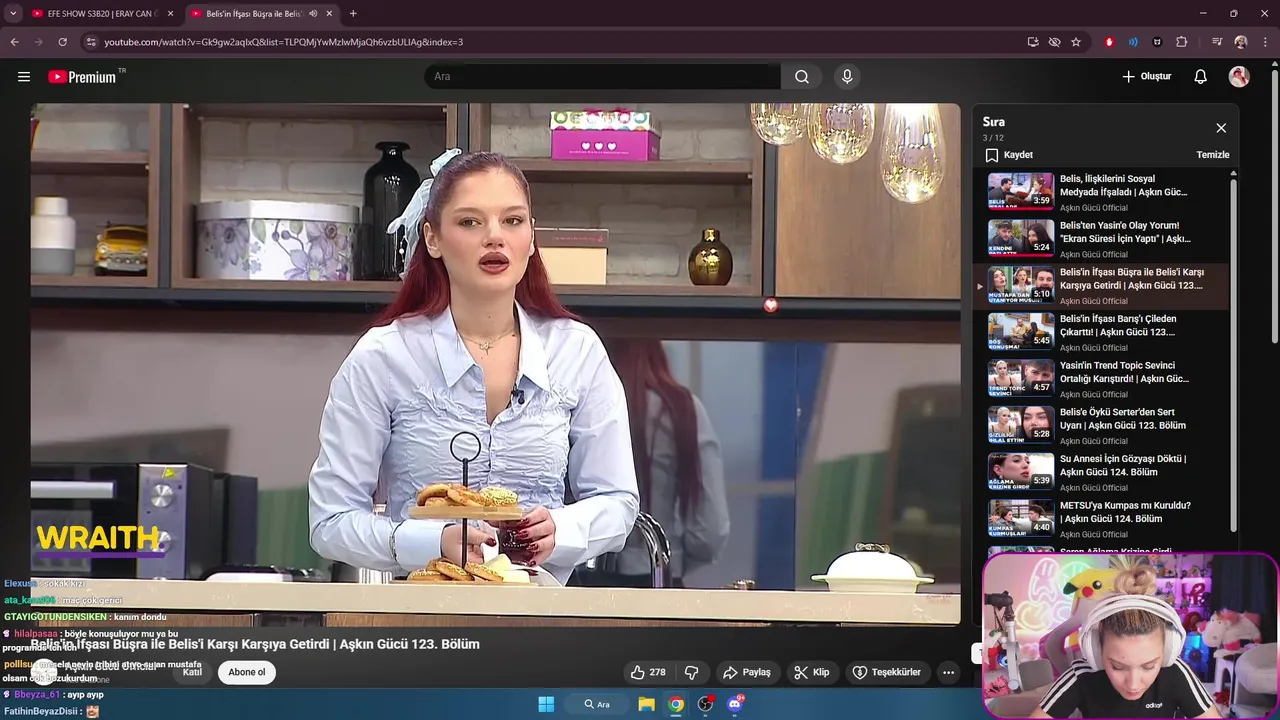Join channel with Katıl button
1280x720 pixels.
tap(192, 672)
